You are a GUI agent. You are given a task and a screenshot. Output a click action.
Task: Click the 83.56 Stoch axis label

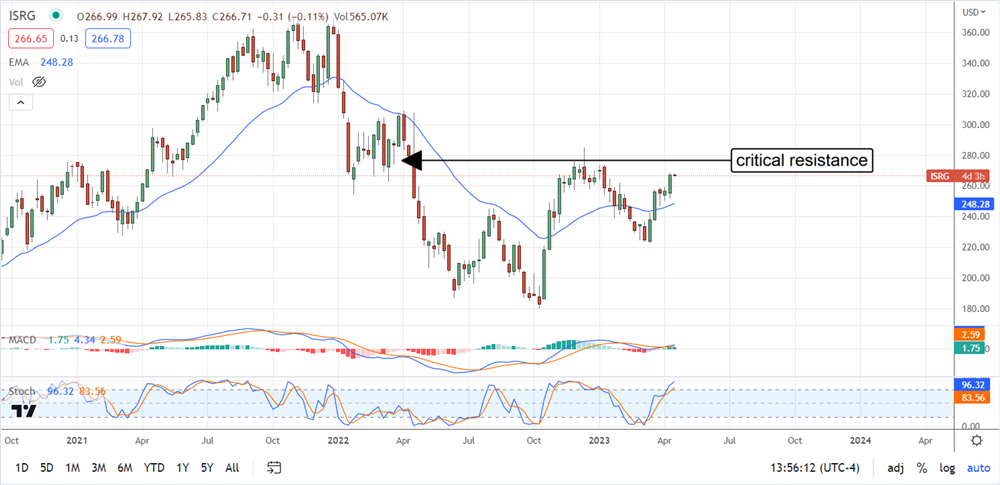click(972, 397)
